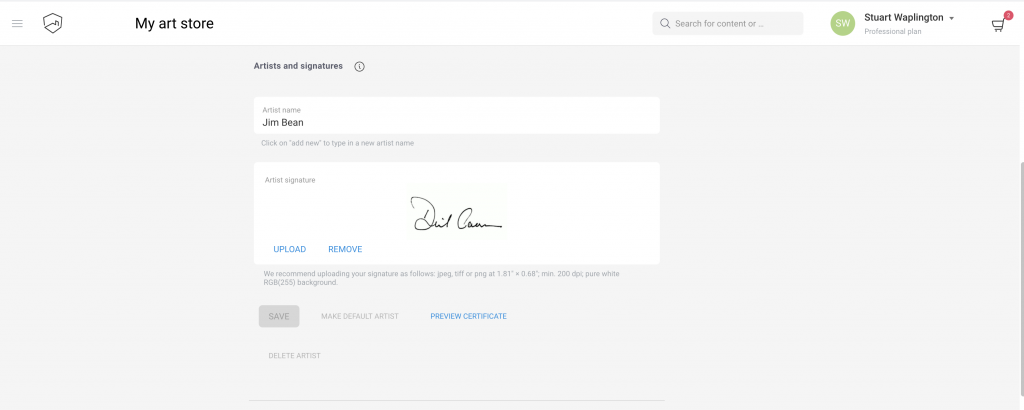Open the PREVIEW CERTIFICATE link
Image resolution: width=1024 pixels, height=410 pixels.
[468, 316]
